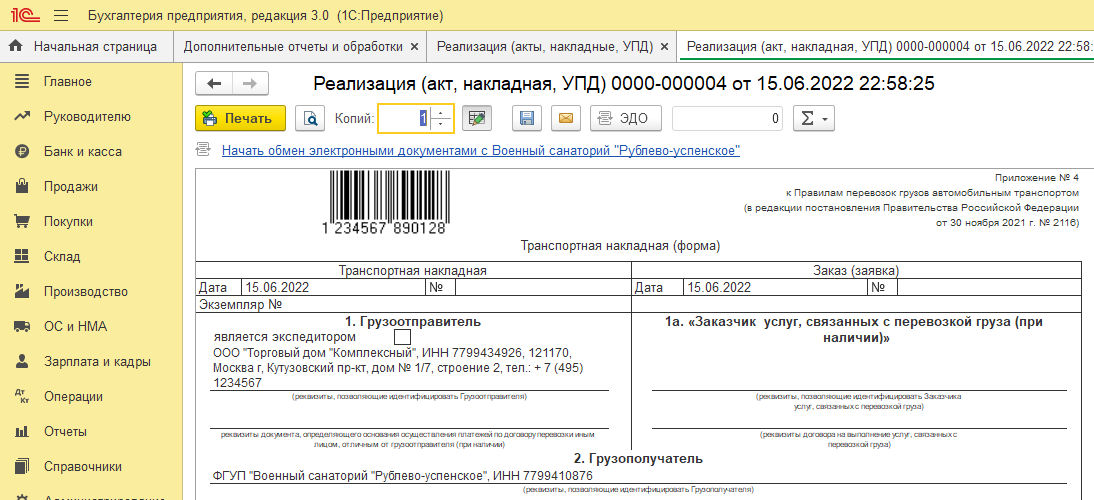
Task: Toggle the edit mode pencil icon
Action: (477, 119)
